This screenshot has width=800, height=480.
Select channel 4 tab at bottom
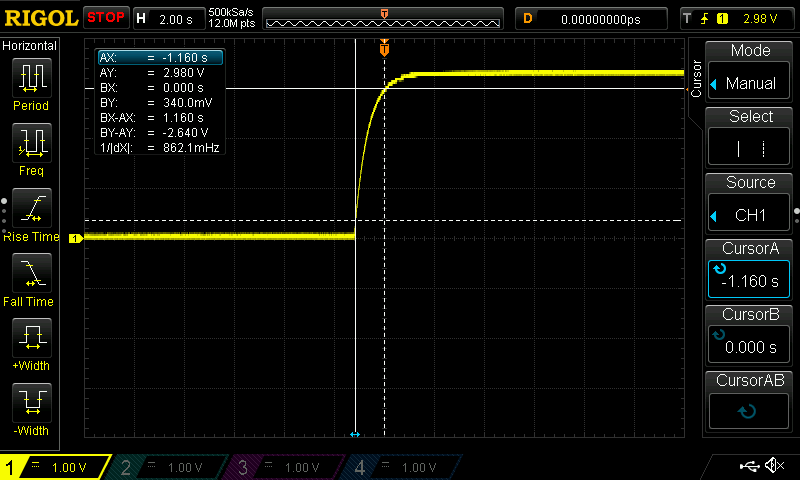404,467
